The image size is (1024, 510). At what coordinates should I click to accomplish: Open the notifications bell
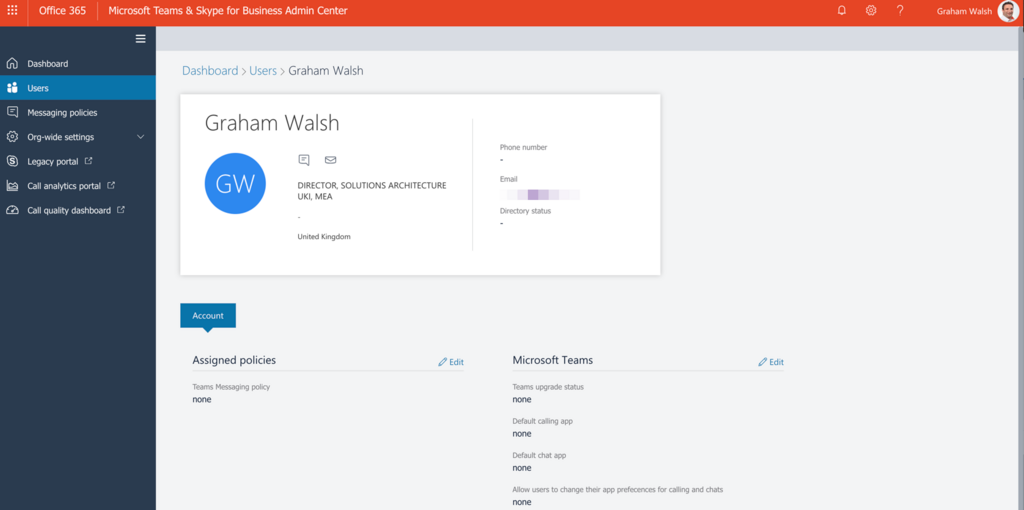point(842,10)
